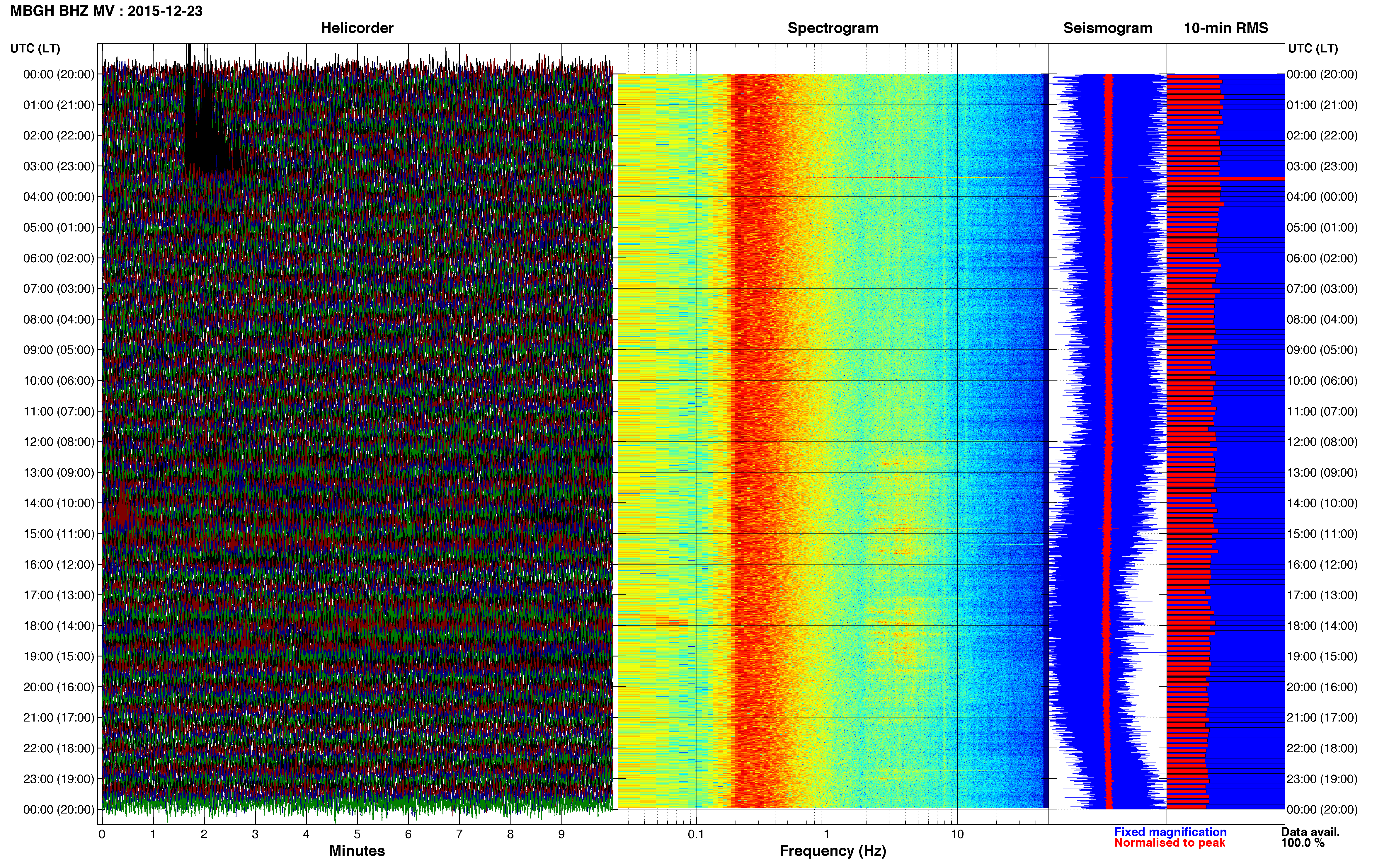Click "14:00 (10:00)" on the Helicorder time axis
The image size is (1389, 868).
[59, 504]
